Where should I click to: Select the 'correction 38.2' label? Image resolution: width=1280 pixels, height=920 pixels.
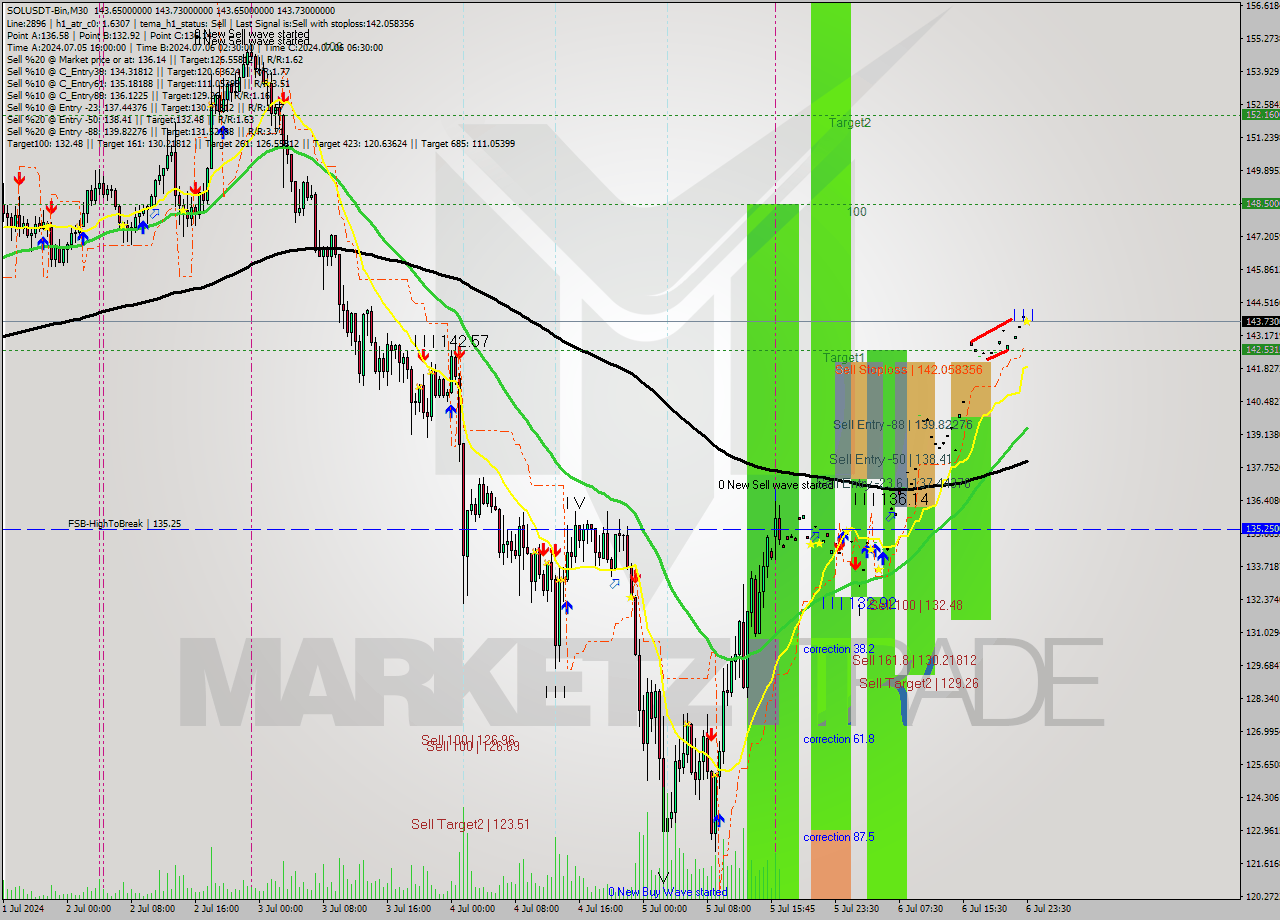839,649
